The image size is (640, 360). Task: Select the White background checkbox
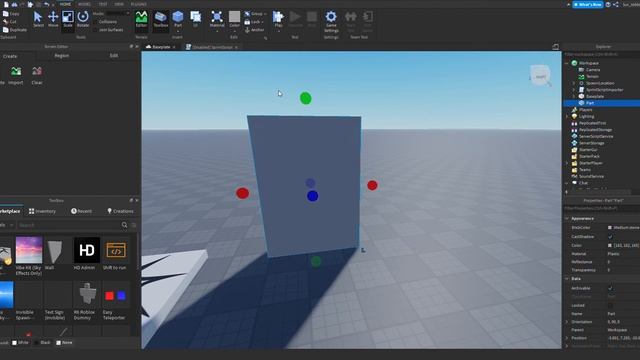coord(15,342)
